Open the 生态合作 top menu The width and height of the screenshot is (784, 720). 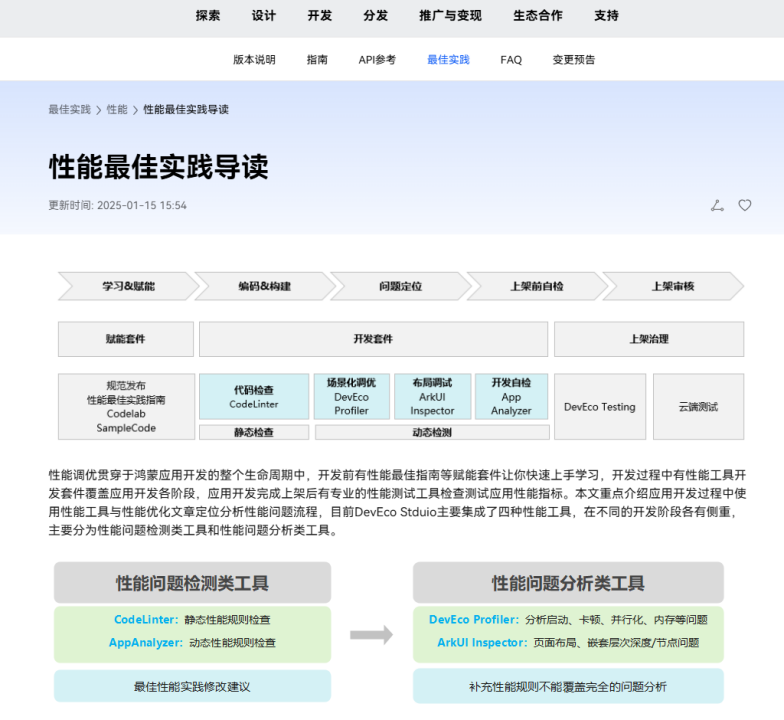538,16
